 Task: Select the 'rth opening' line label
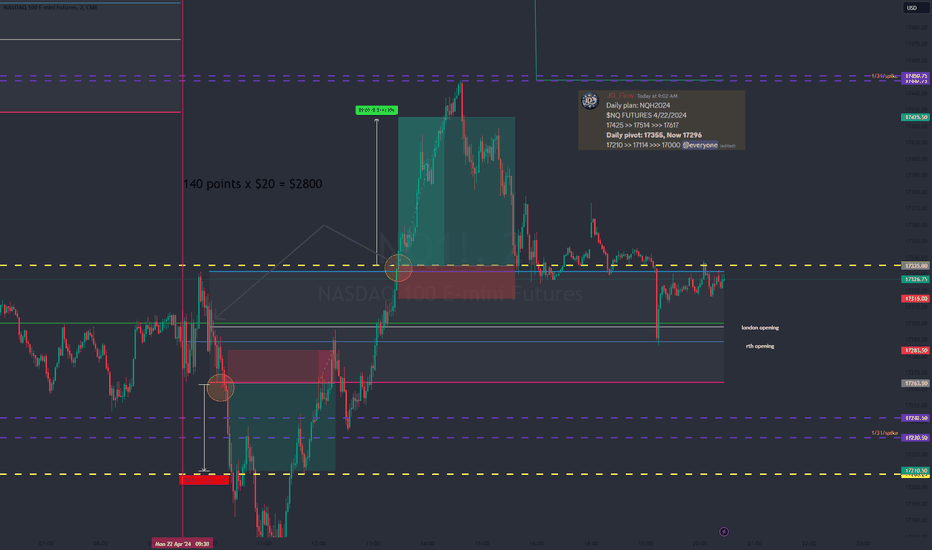click(x=760, y=346)
